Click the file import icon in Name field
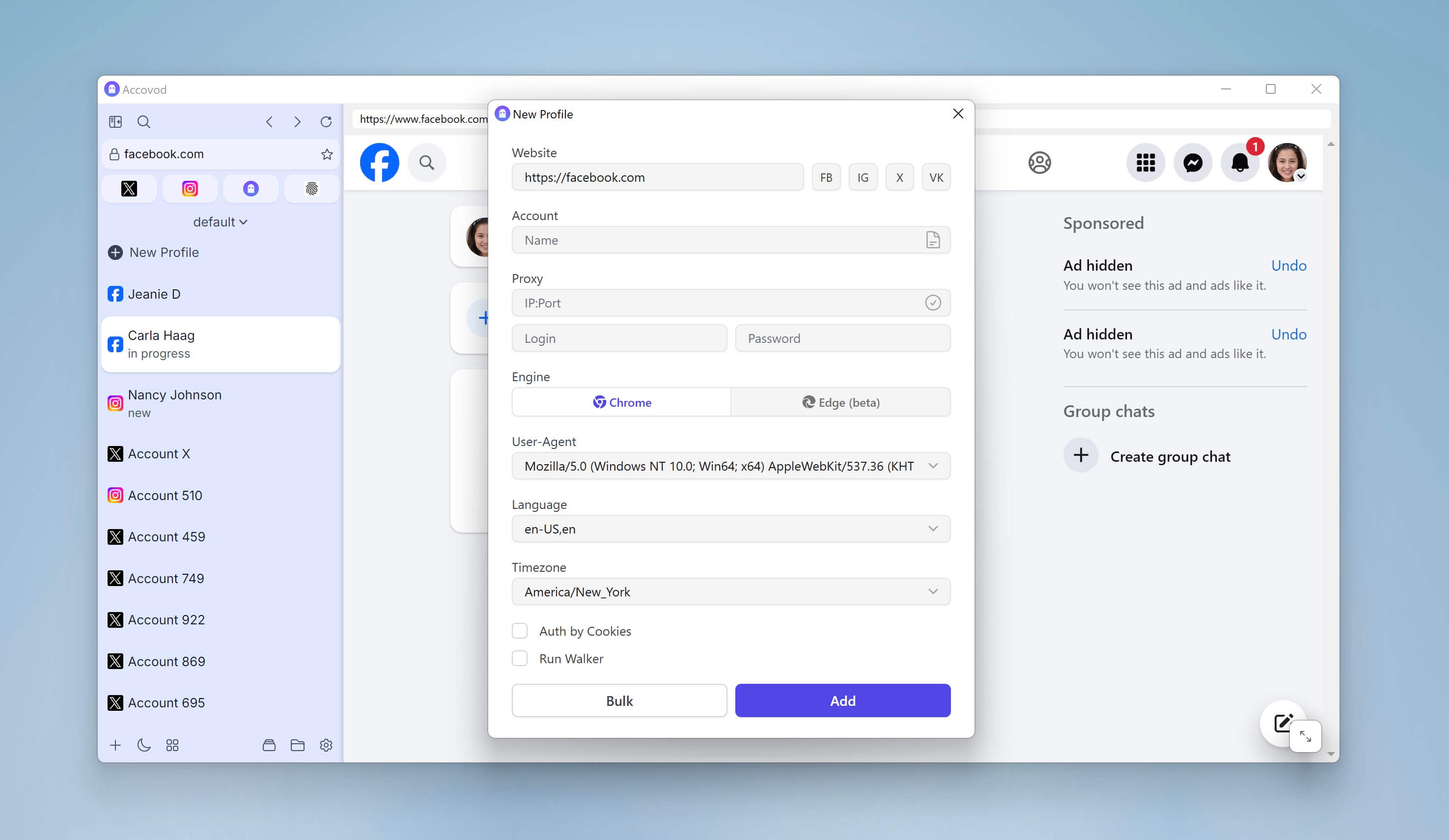The height and width of the screenshot is (840, 1449). [933, 240]
